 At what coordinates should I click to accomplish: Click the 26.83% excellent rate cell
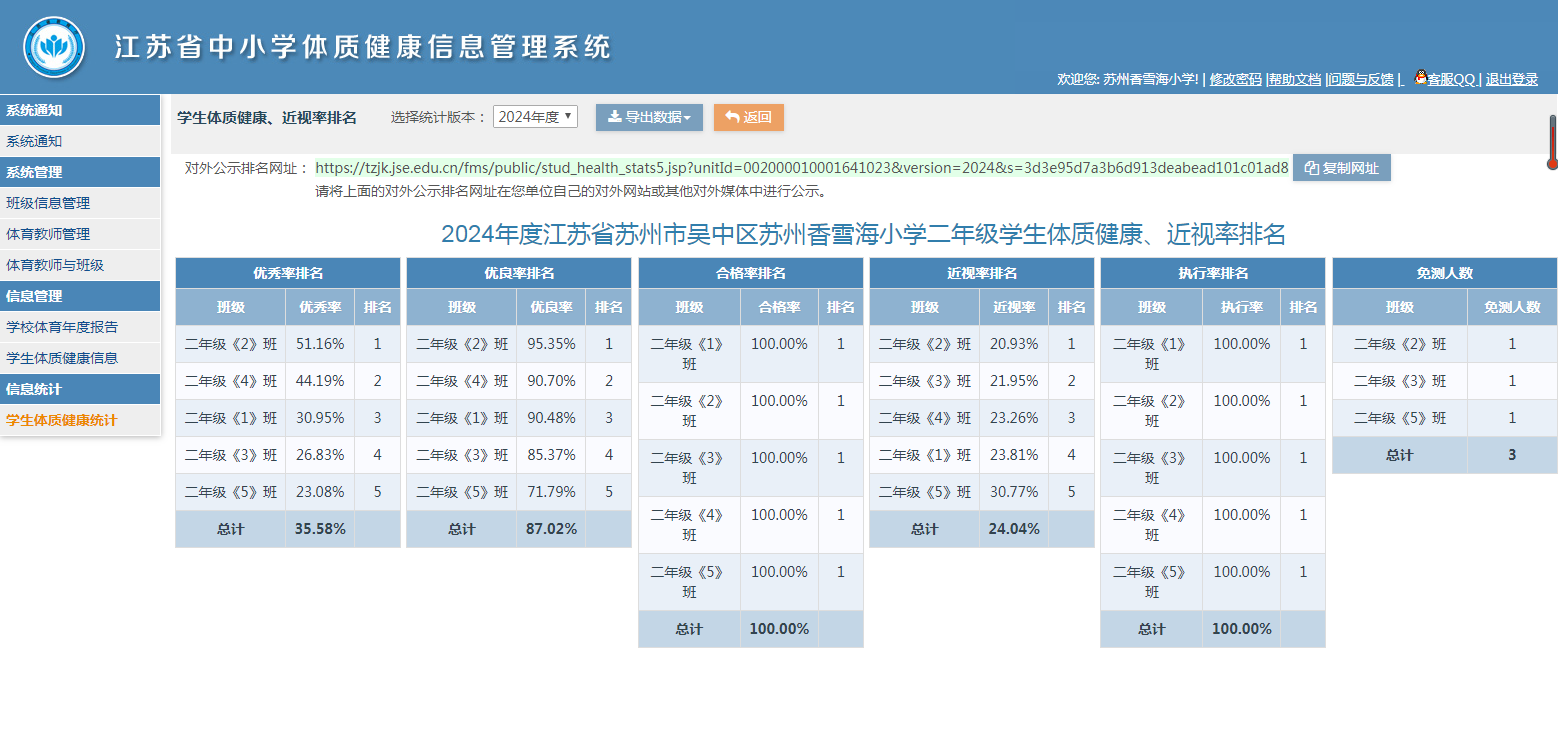click(320, 455)
